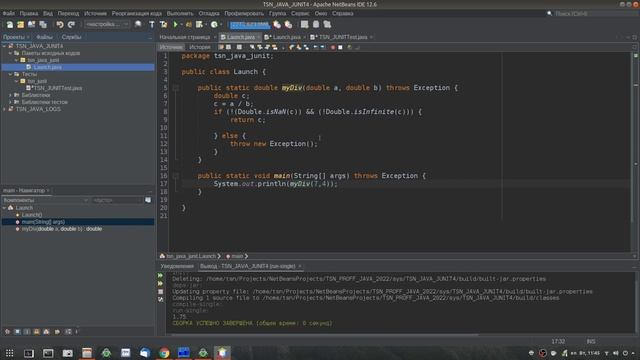Click the globe browser icon in toolbar
Image resolution: width=640 pixels, height=360 pixels.
[138, 24]
